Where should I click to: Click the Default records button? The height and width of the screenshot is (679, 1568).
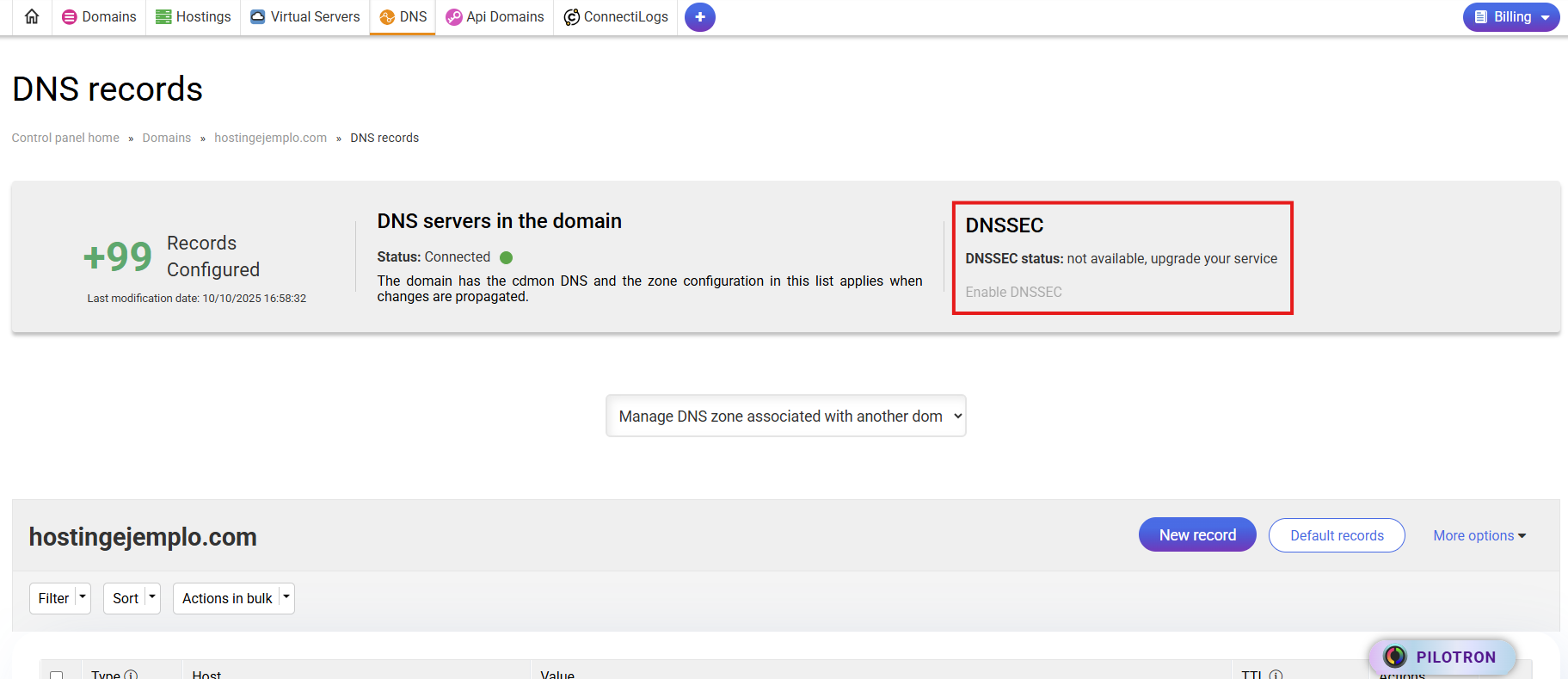tap(1336, 535)
